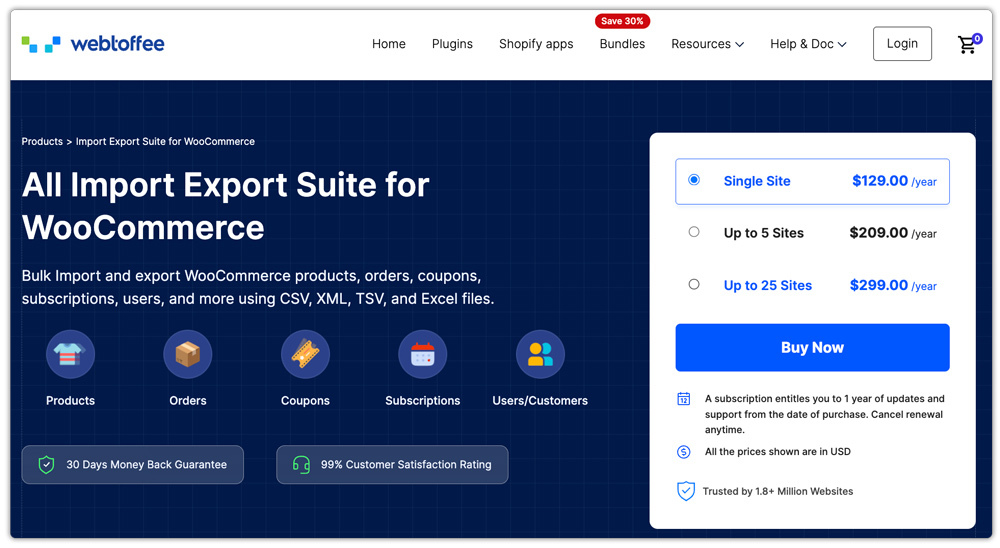
Task: Click the dollar icon beside USD note
Action: pos(684,452)
